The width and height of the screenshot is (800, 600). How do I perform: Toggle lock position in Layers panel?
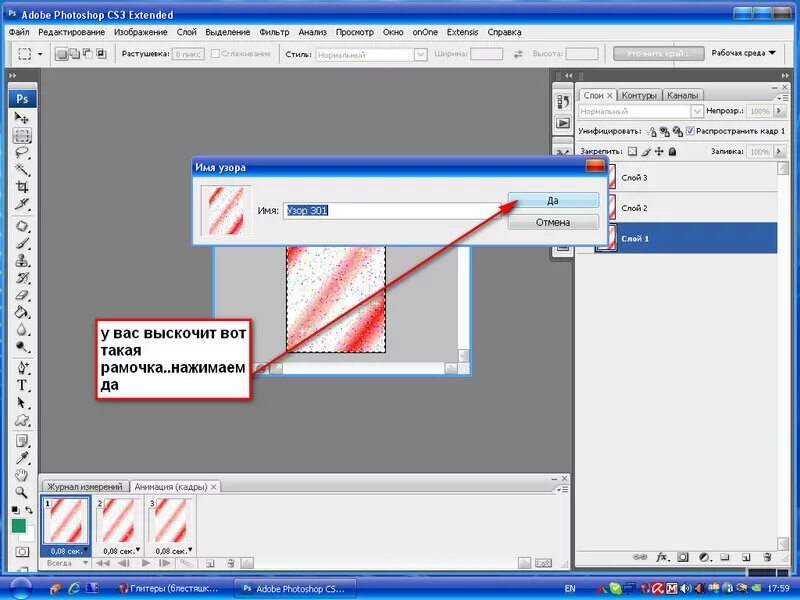pyautogui.click(x=659, y=152)
